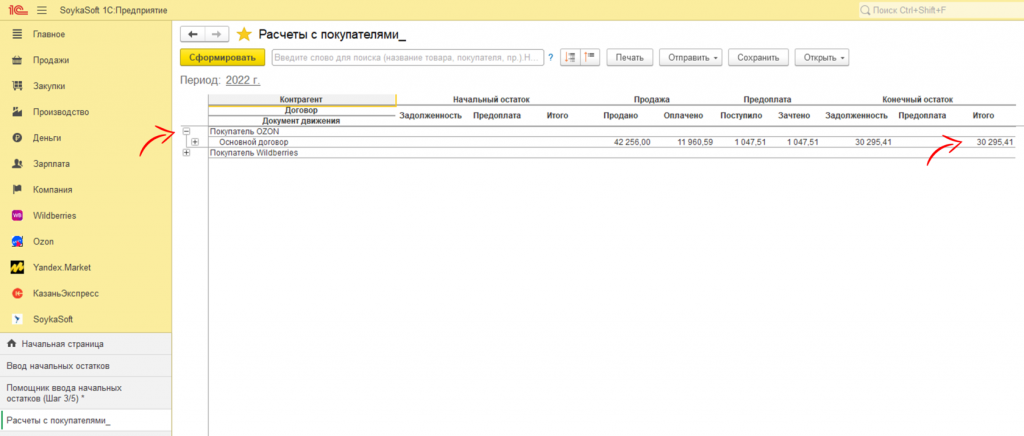The height and width of the screenshot is (436, 1024).
Task: Click the back navigation arrow
Action: pos(193,34)
